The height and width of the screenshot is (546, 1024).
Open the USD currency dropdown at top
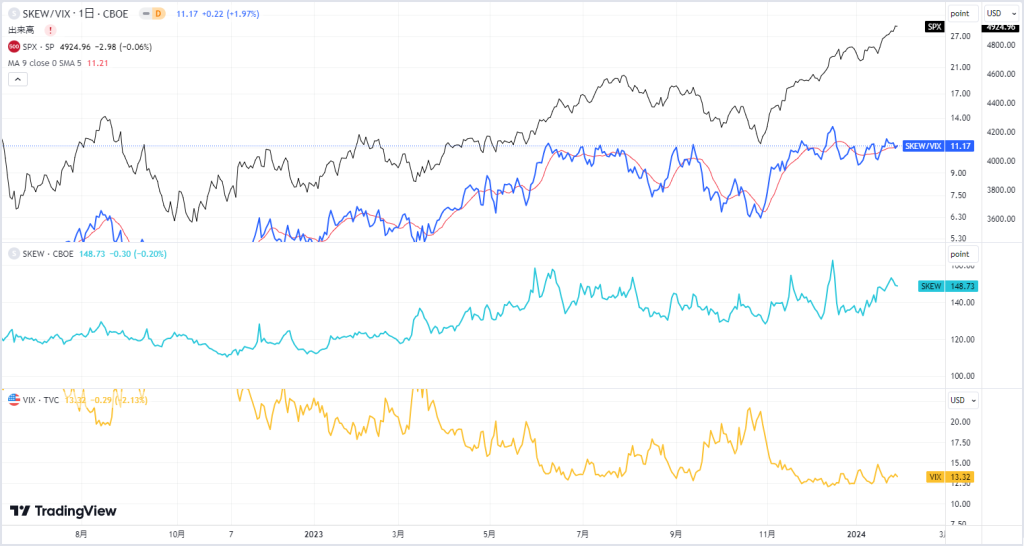[1002, 13]
